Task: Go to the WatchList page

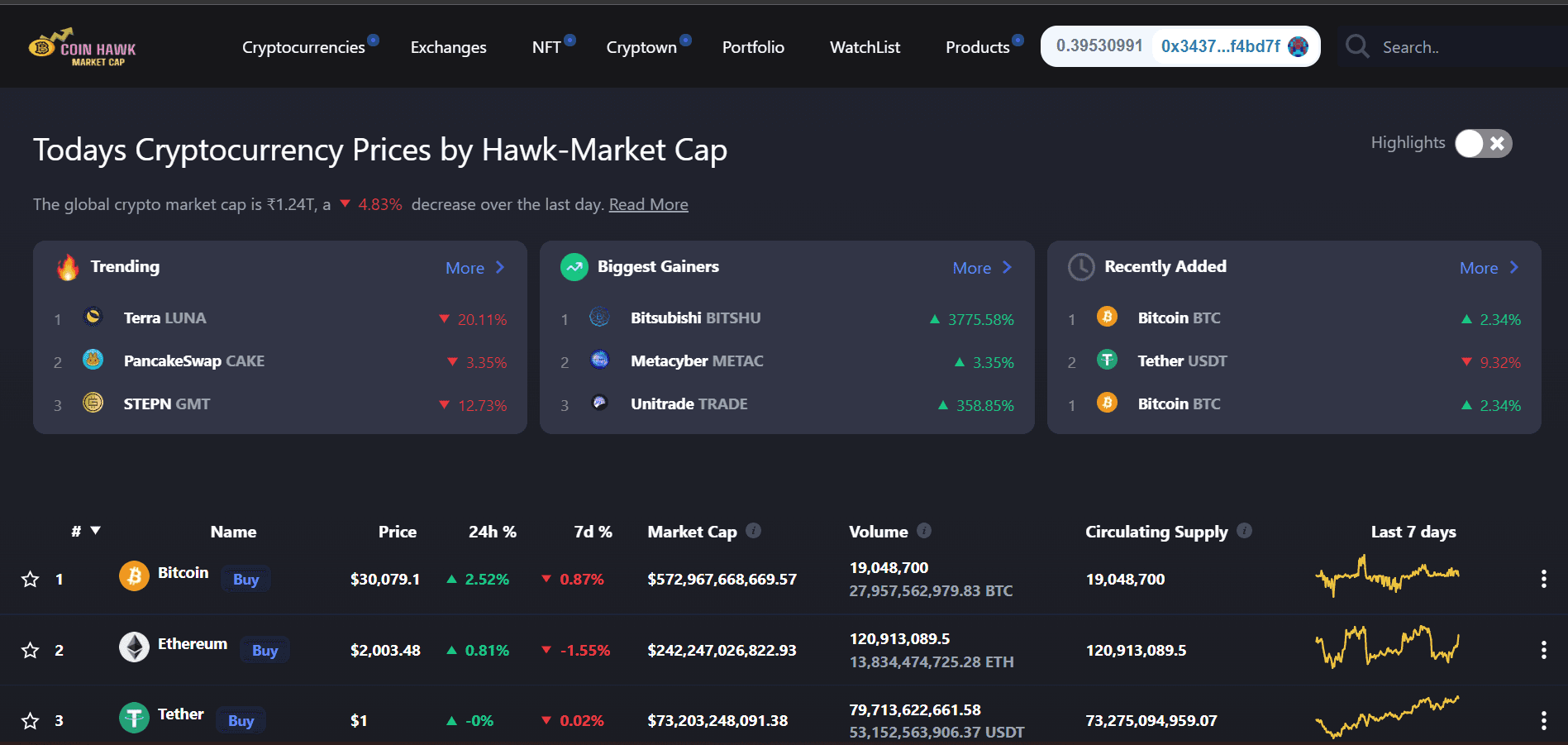Action: pos(865,47)
